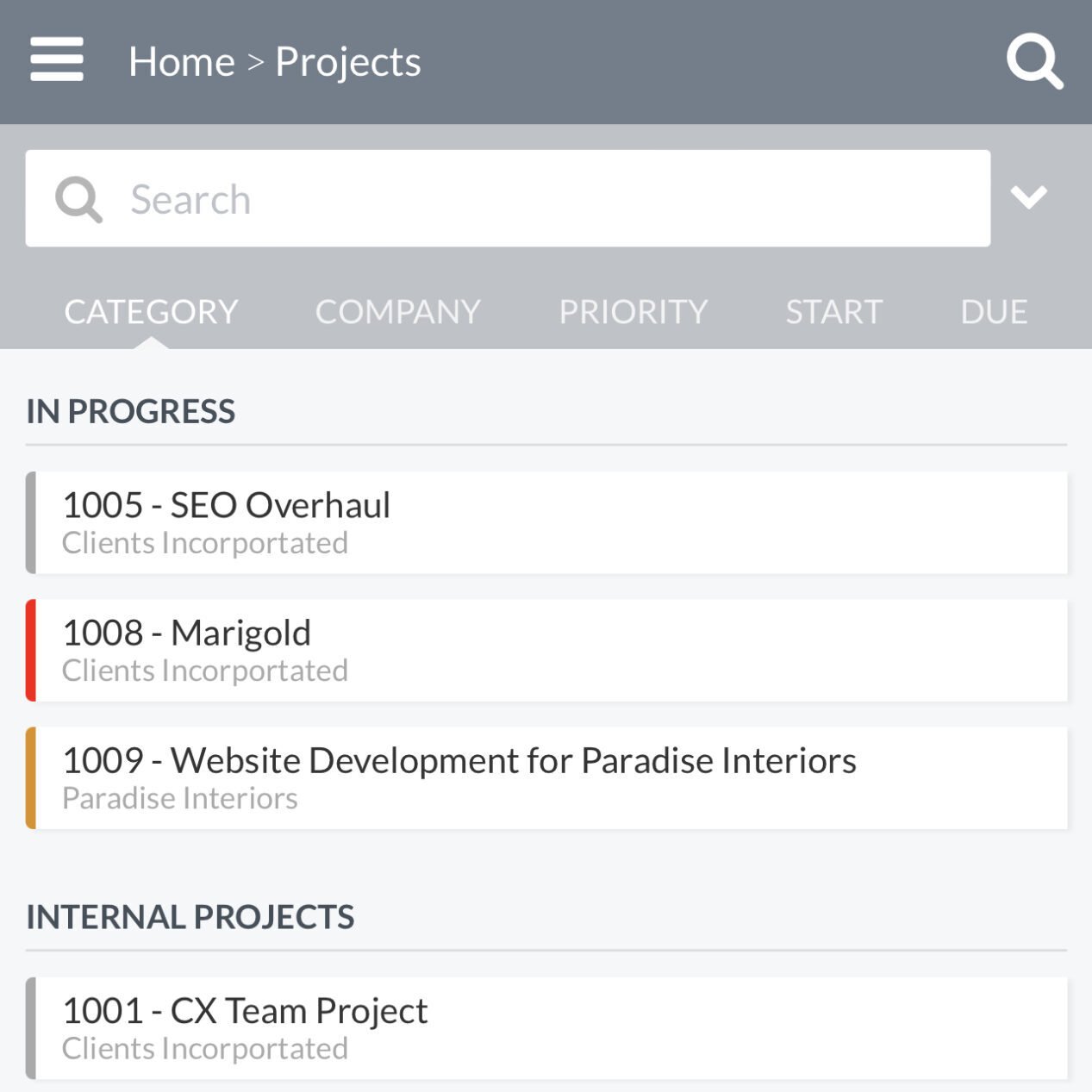Collapse the INTERNAL PROJECTS section header
This screenshot has width=1092, height=1092.
[x=190, y=917]
